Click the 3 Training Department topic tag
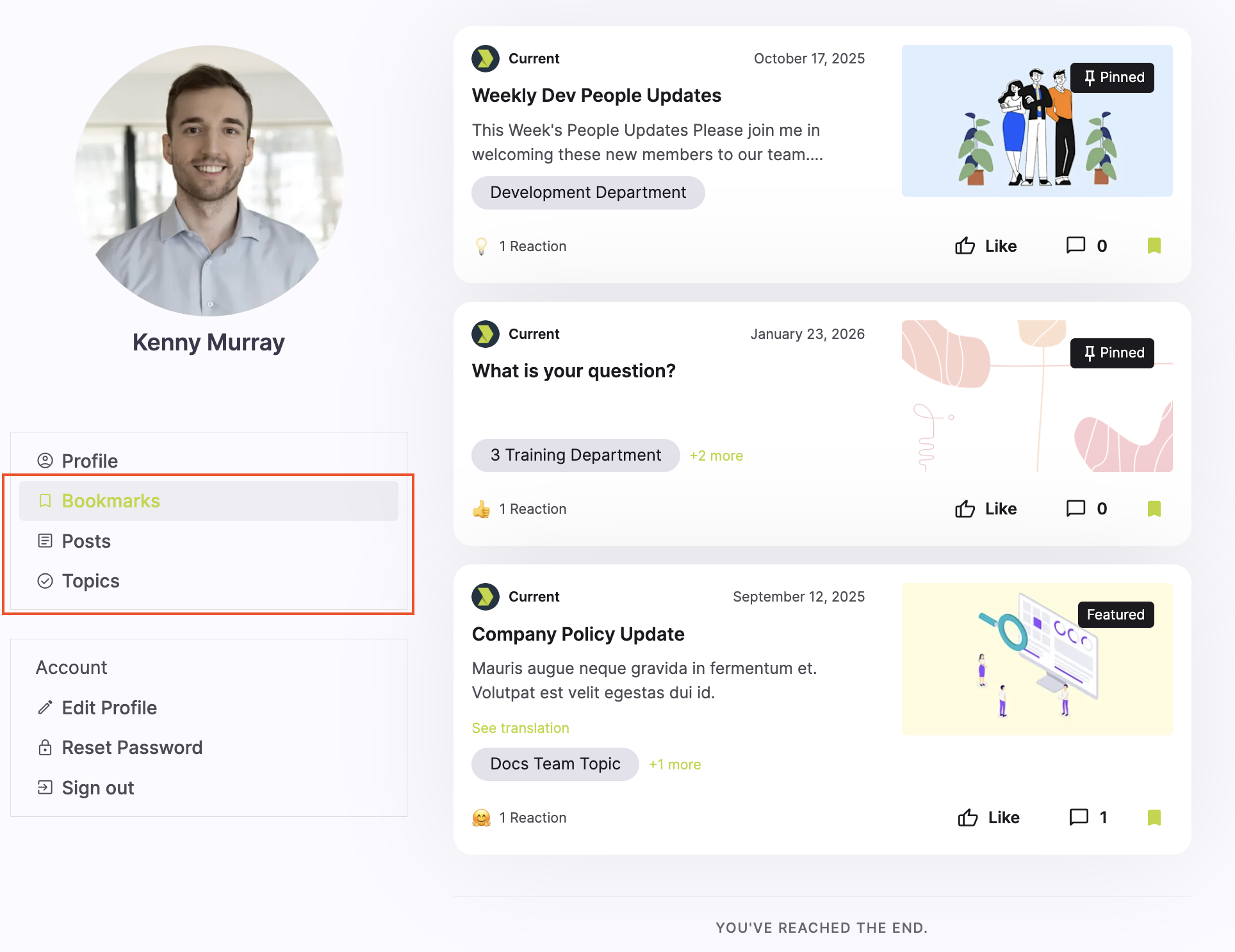The height and width of the screenshot is (952, 1235). pos(575,455)
